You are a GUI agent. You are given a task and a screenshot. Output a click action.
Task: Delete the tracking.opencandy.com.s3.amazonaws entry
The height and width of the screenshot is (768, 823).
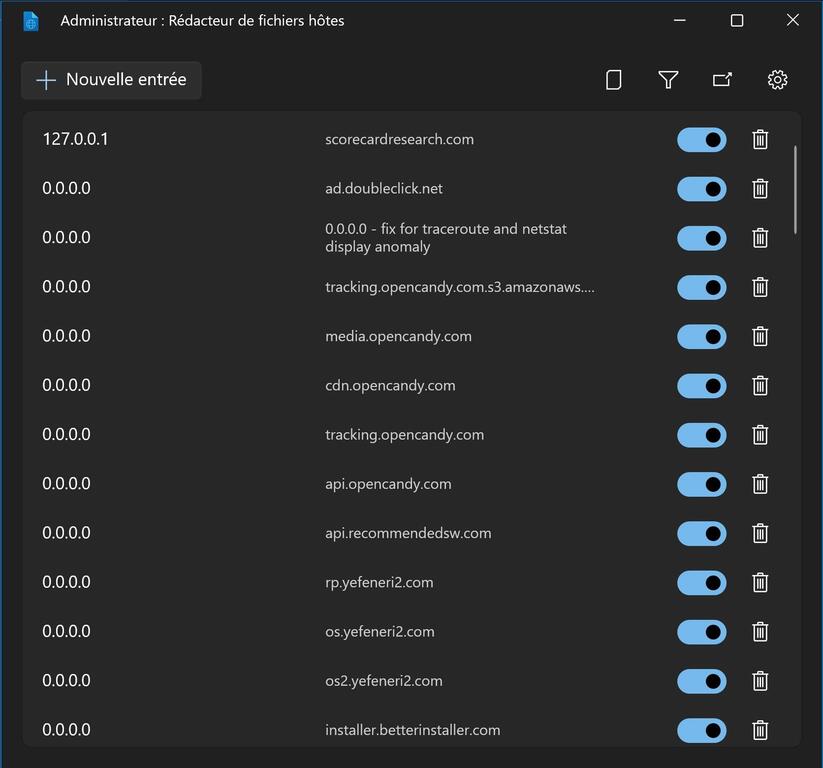(760, 287)
